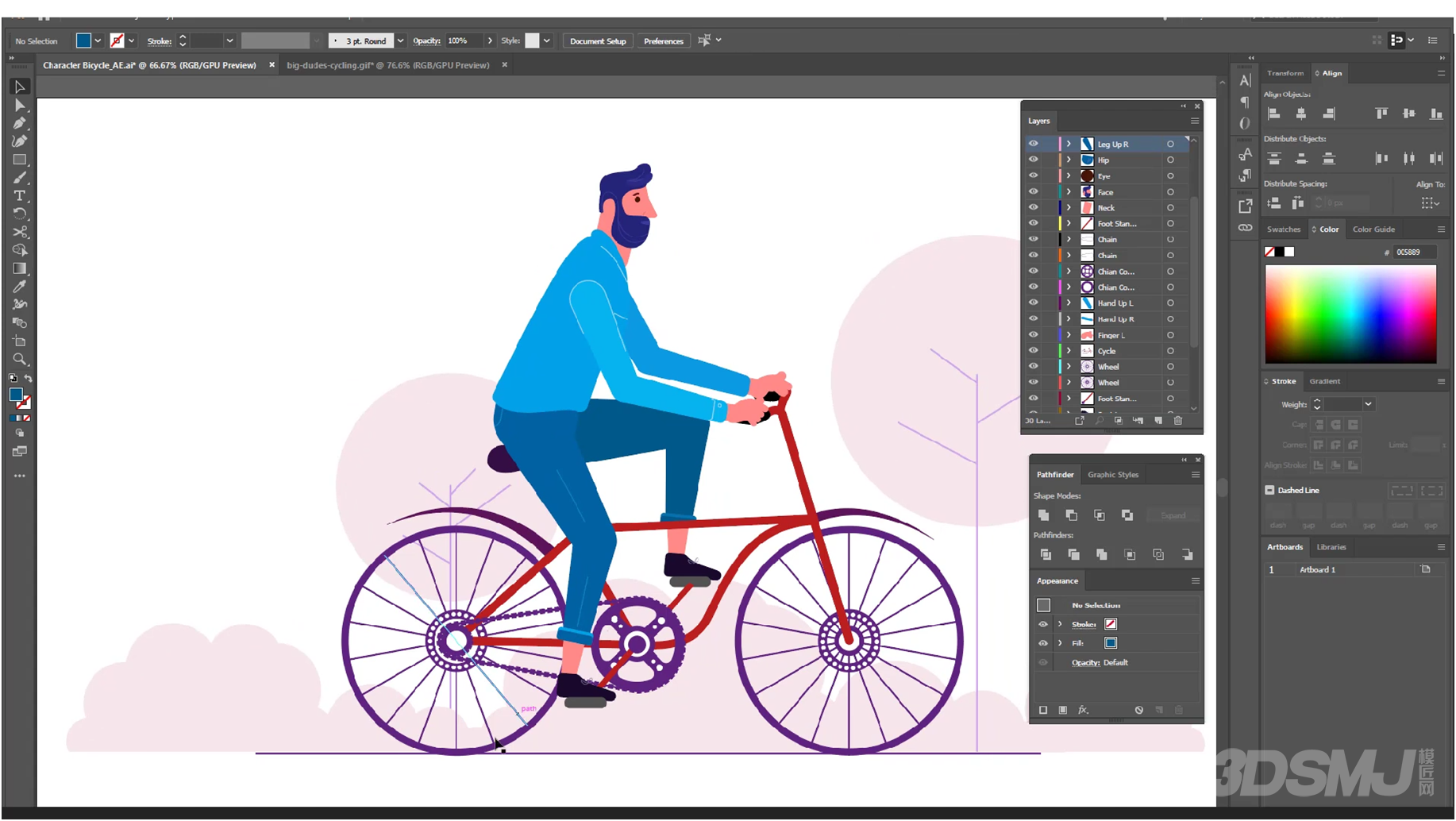Switch to big-dudes-cycling.gif document tab
The width and height of the screenshot is (1456, 821).
[x=387, y=65]
